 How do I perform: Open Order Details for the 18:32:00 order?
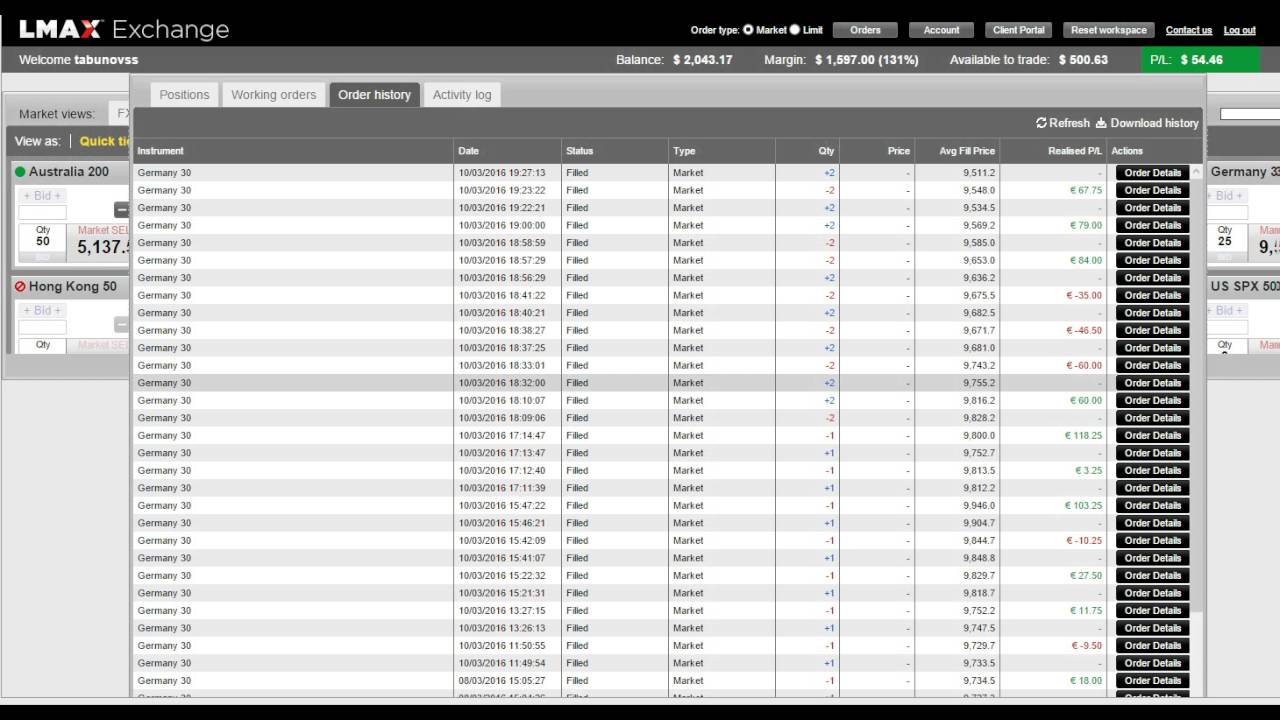point(1152,383)
